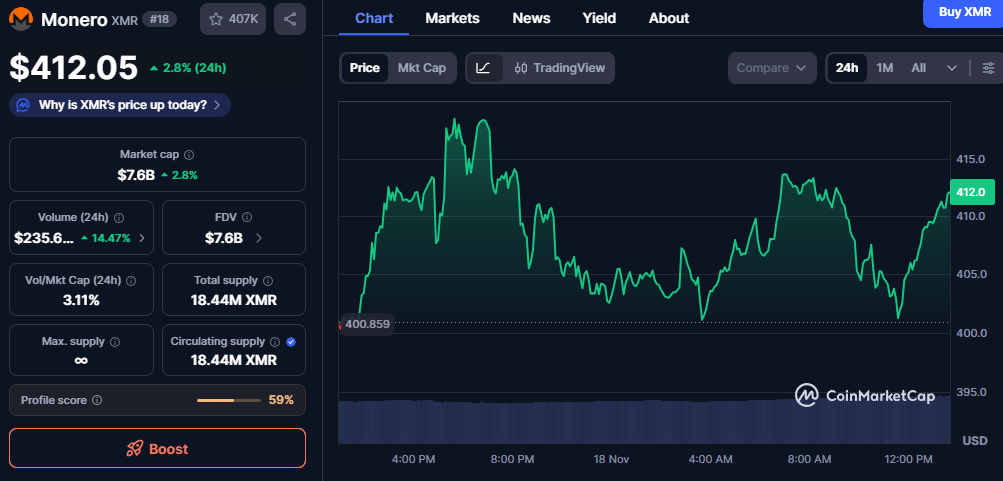The width and height of the screenshot is (1003, 481).
Task: Switch to the News tab
Action: (x=531, y=18)
